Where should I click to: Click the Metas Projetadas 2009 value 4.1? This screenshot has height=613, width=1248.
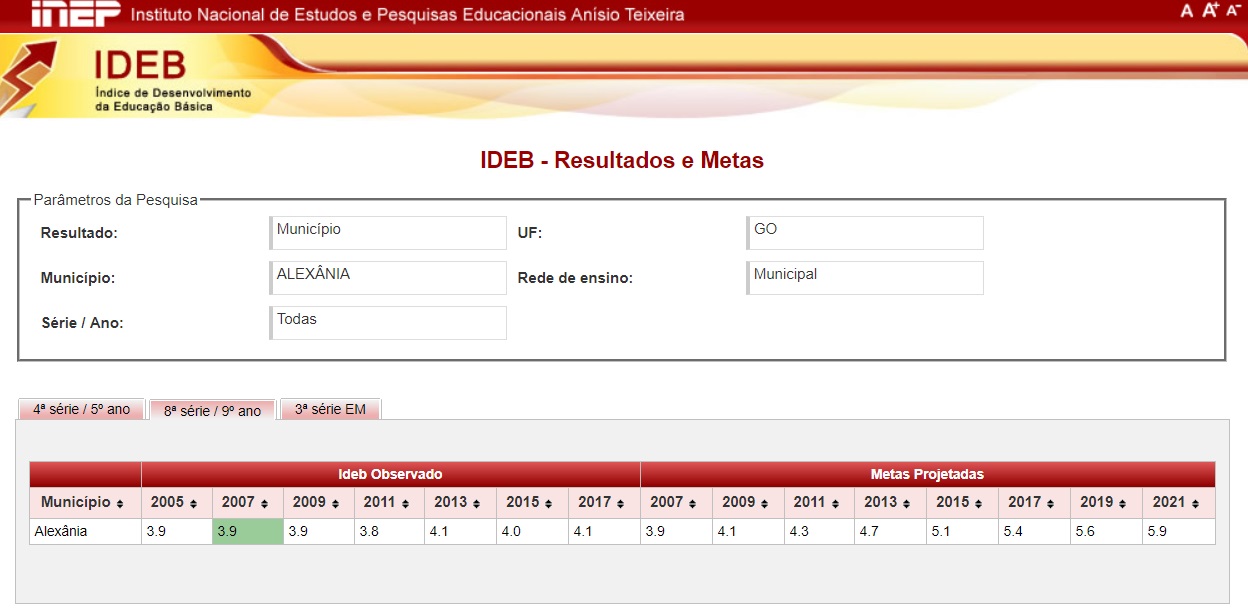point(748,531)
